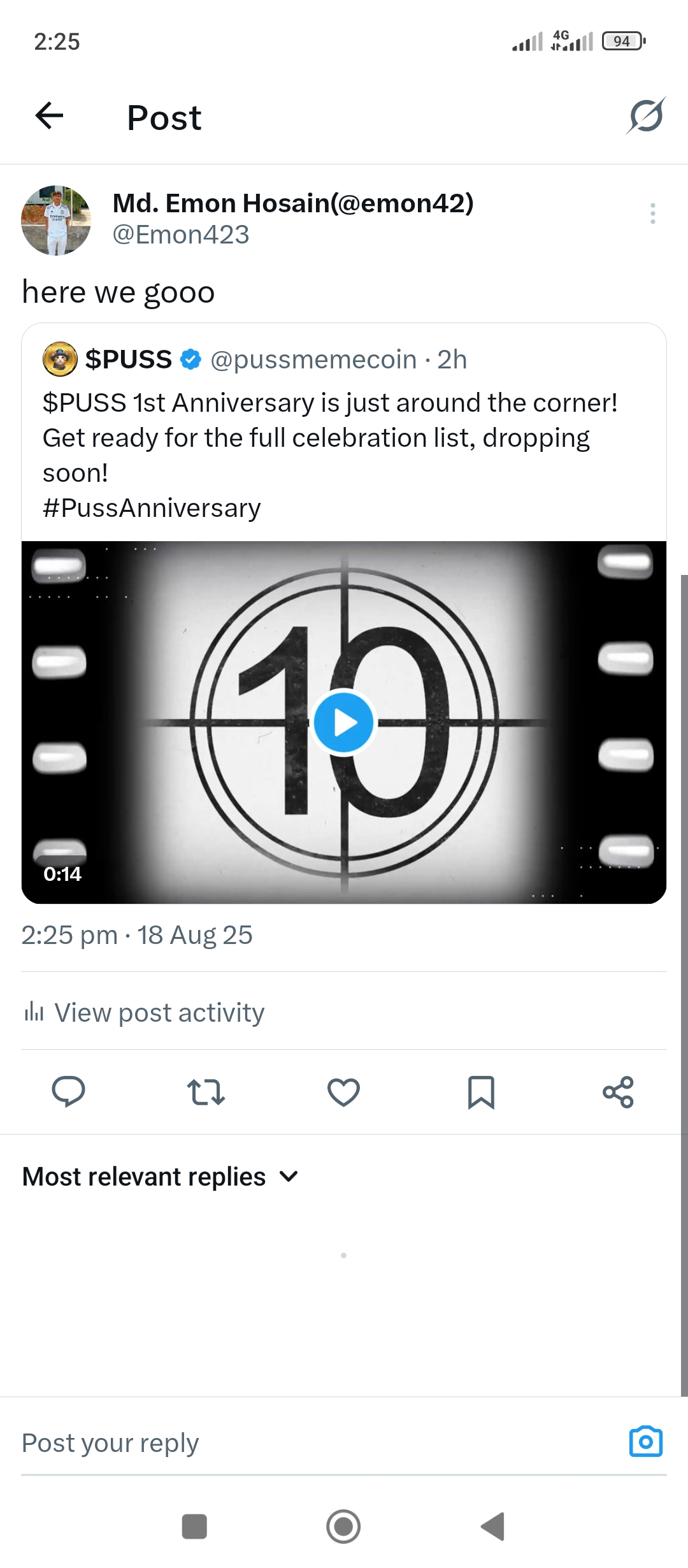Viewport: 688px width, 1568px height.
Task: Open the three-dot post options menu
Action: (652, 214)
